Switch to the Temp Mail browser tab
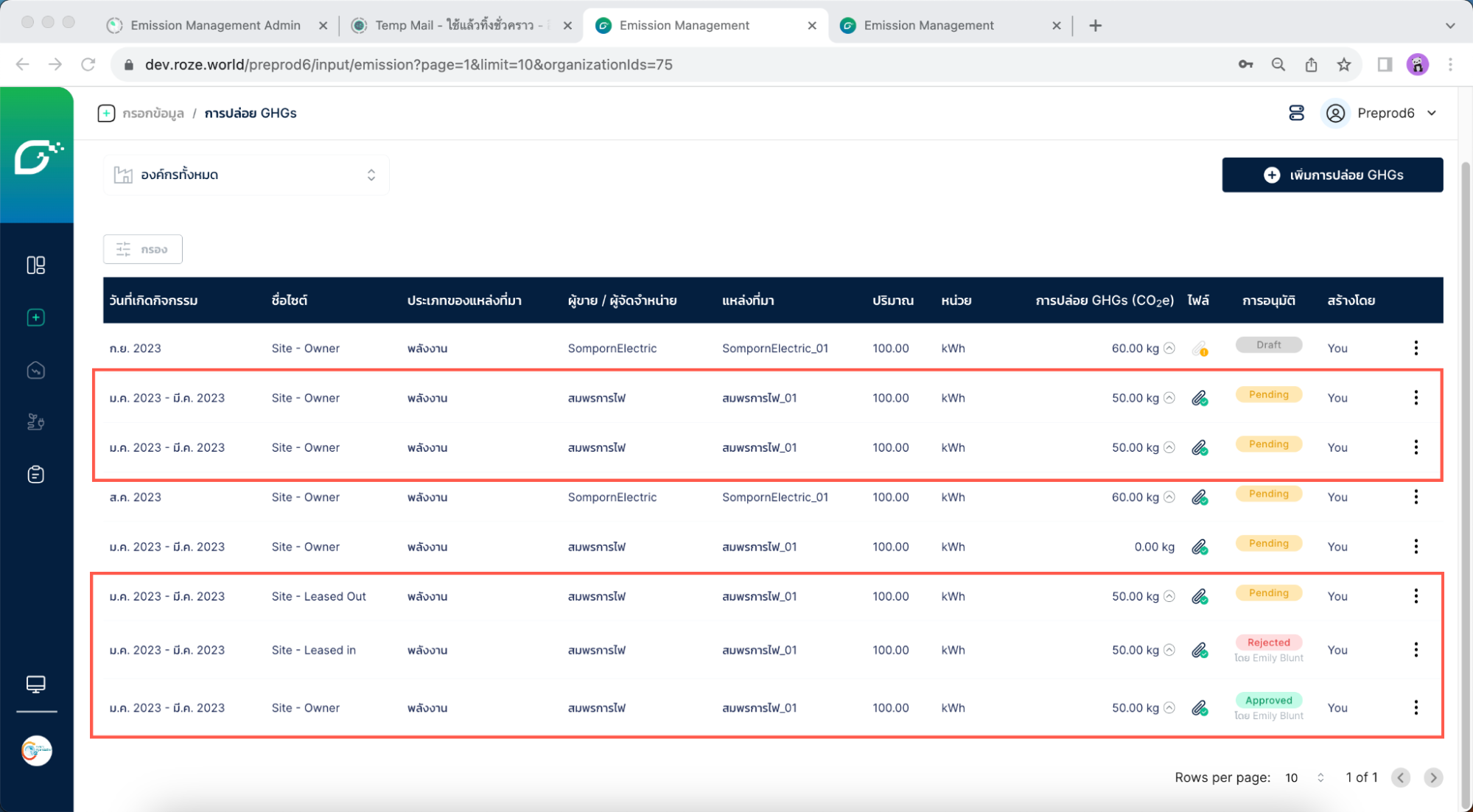1473x812 pixels. pyautogui.click(x=453, y=25)
